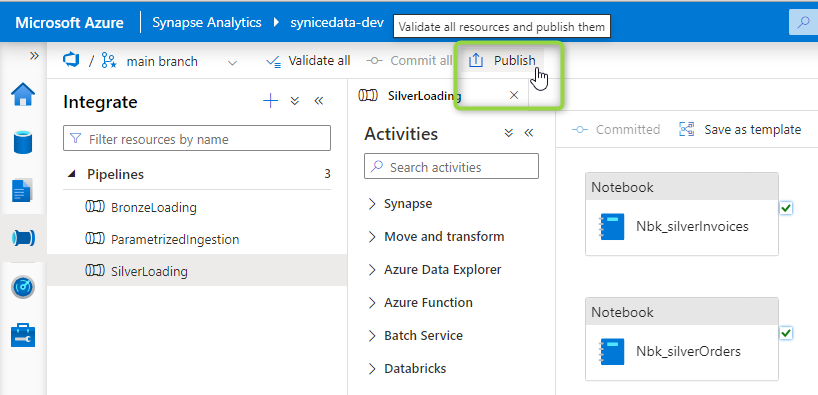Click the search icon in Azure header
The image size is (818, 395).
click(x=804, y=23)
